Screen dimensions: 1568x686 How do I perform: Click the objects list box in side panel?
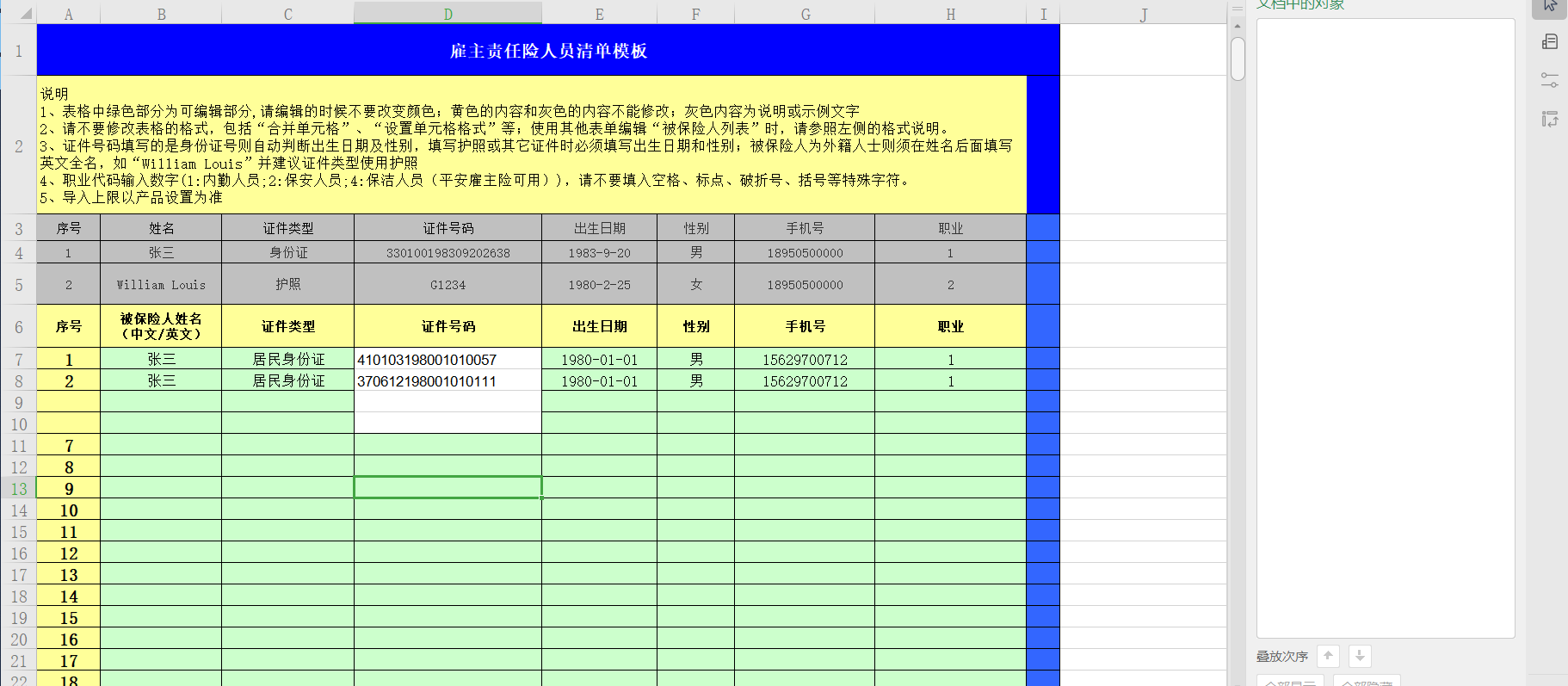[1386, 328]
